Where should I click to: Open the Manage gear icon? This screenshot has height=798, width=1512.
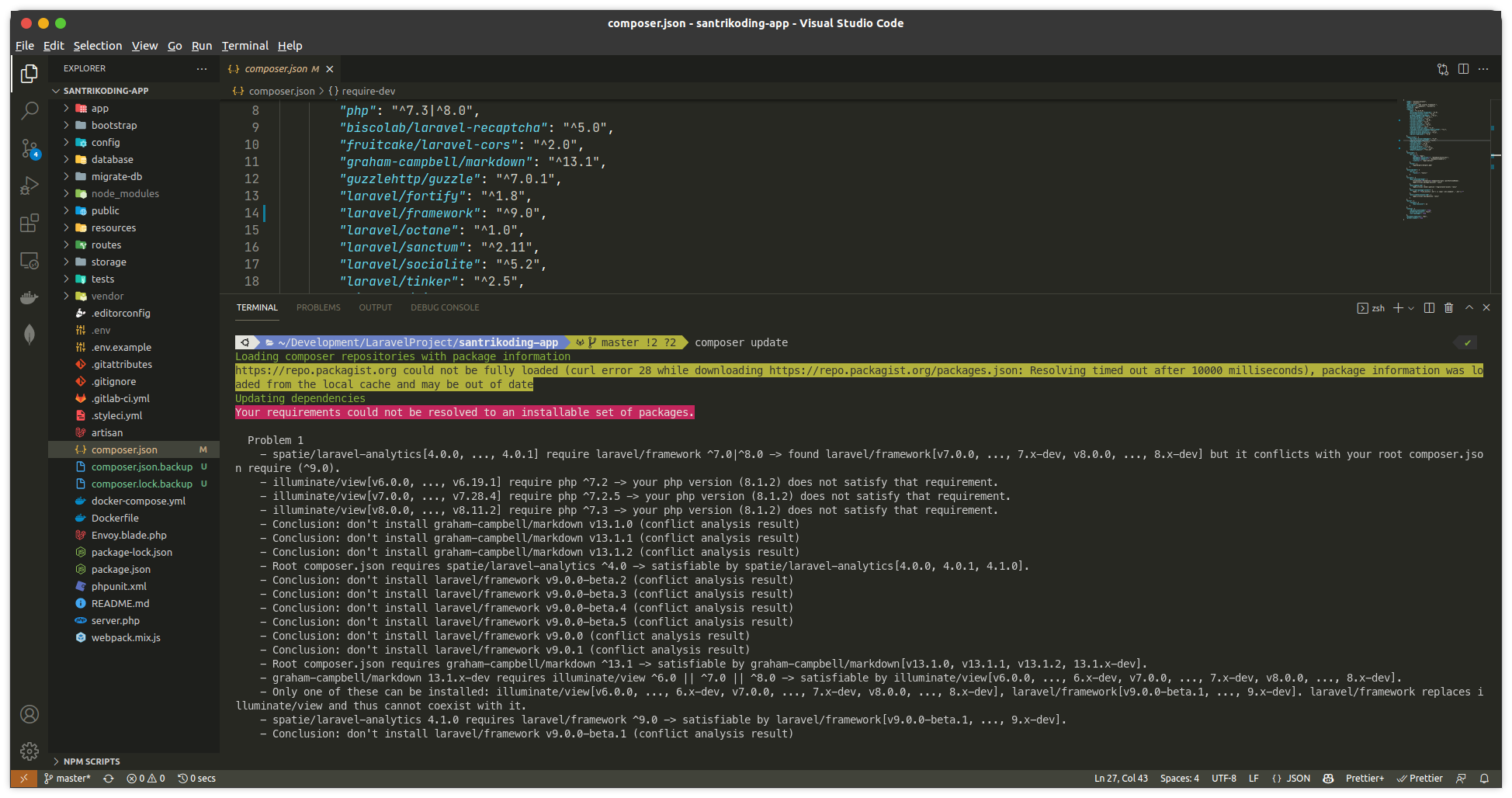[29, 751]
